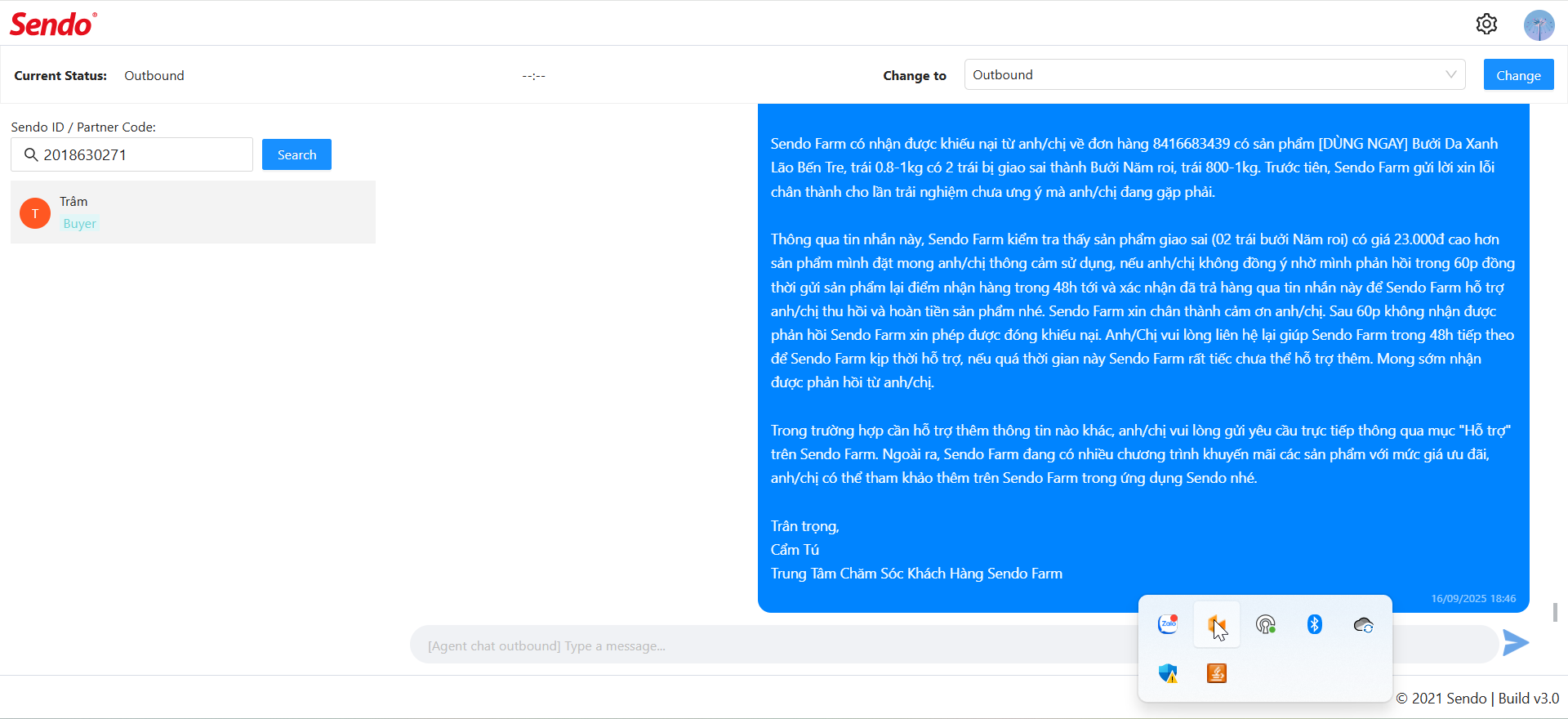The image size is (1568, 719).
Task: Click the Trân trọng, closing line
Action: (805, 526)
